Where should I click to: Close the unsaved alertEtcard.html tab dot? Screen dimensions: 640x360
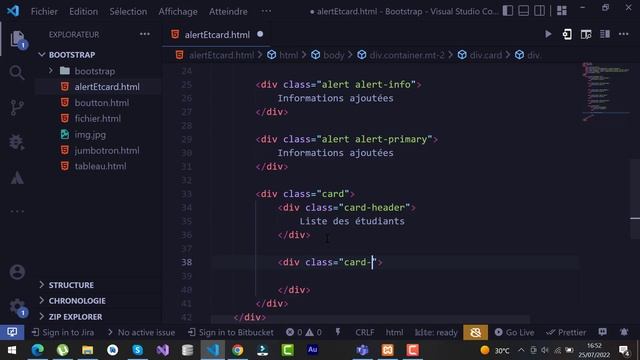click(x=260, y=34)
